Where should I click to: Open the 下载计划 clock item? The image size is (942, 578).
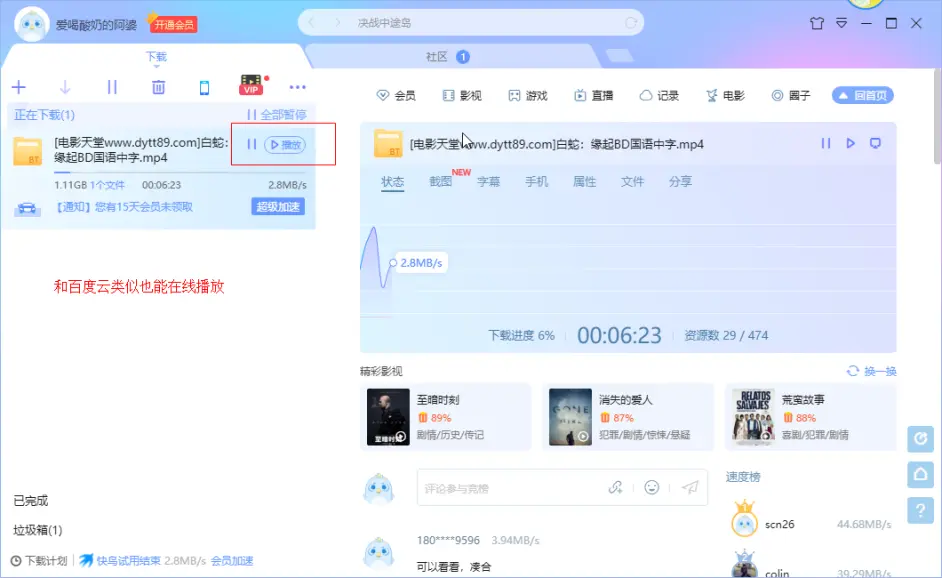point(39,561)
